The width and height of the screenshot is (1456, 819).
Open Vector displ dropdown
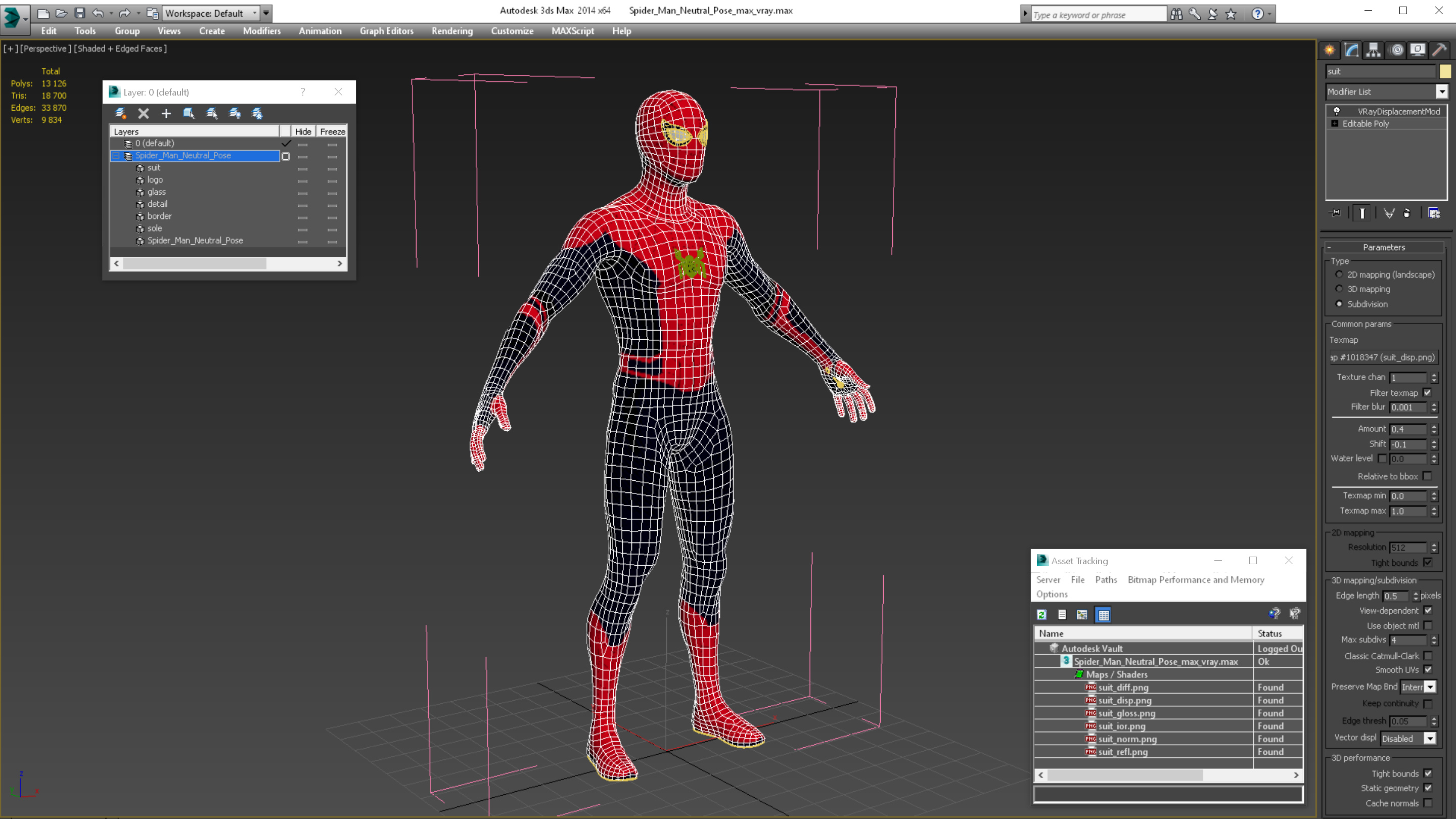tap(1430, 739)
